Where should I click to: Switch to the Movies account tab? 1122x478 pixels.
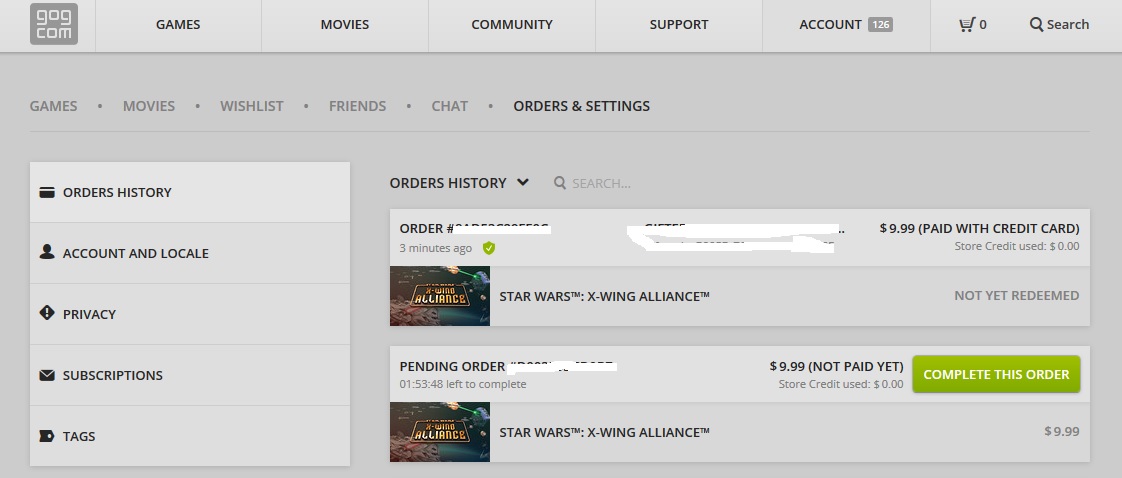point(149,106)
